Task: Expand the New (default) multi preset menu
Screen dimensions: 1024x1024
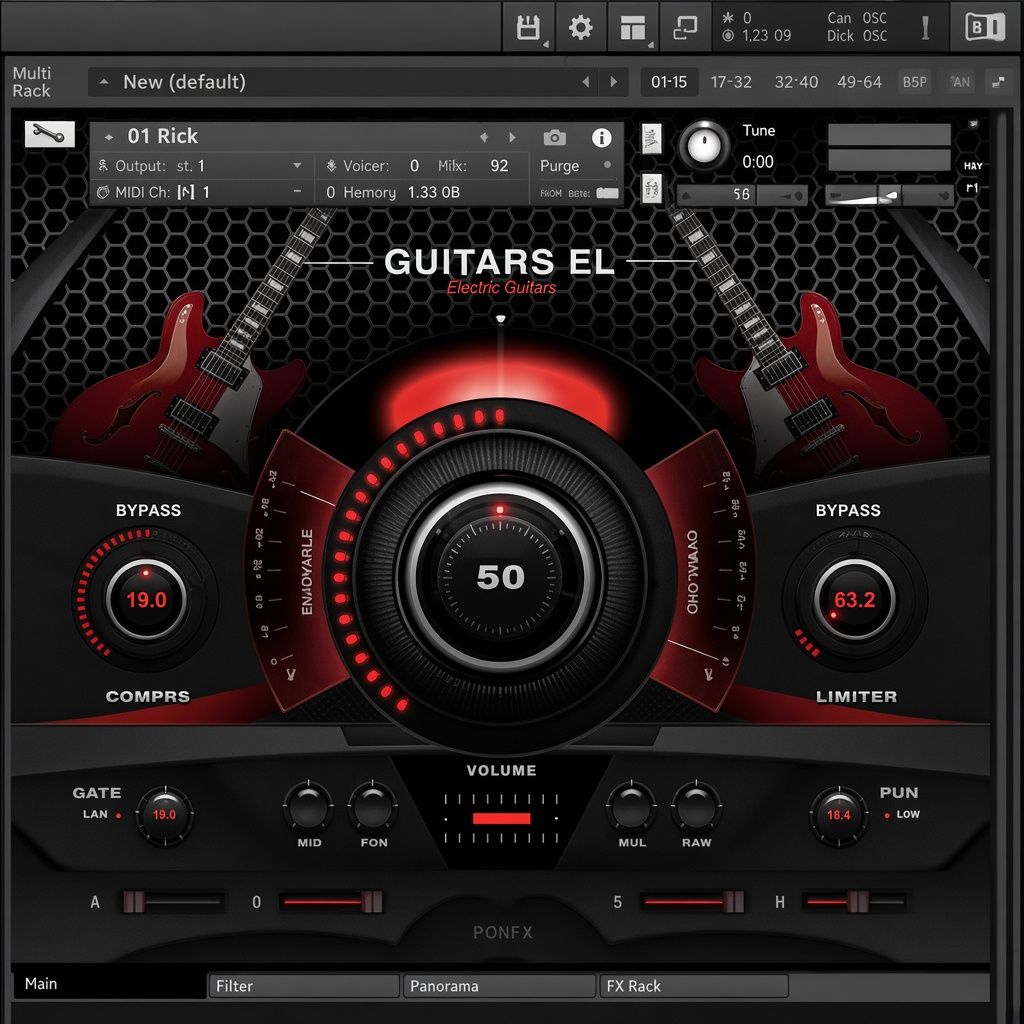Action: (x=104, y=82)
